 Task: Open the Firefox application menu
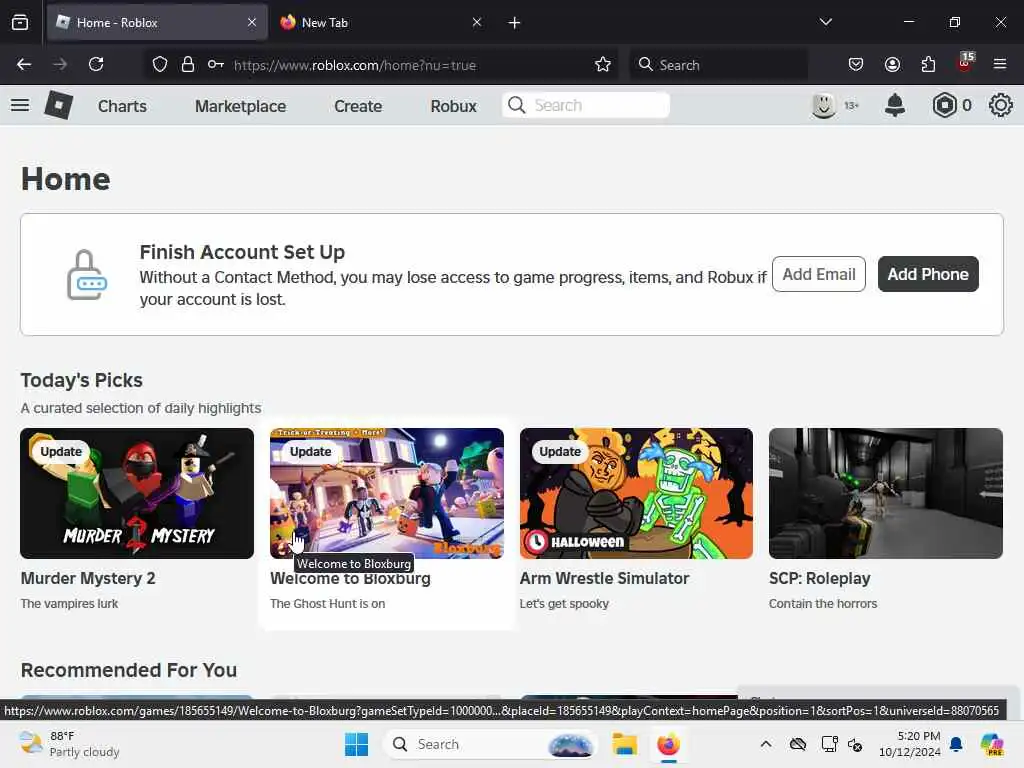tap(1000, 64)
